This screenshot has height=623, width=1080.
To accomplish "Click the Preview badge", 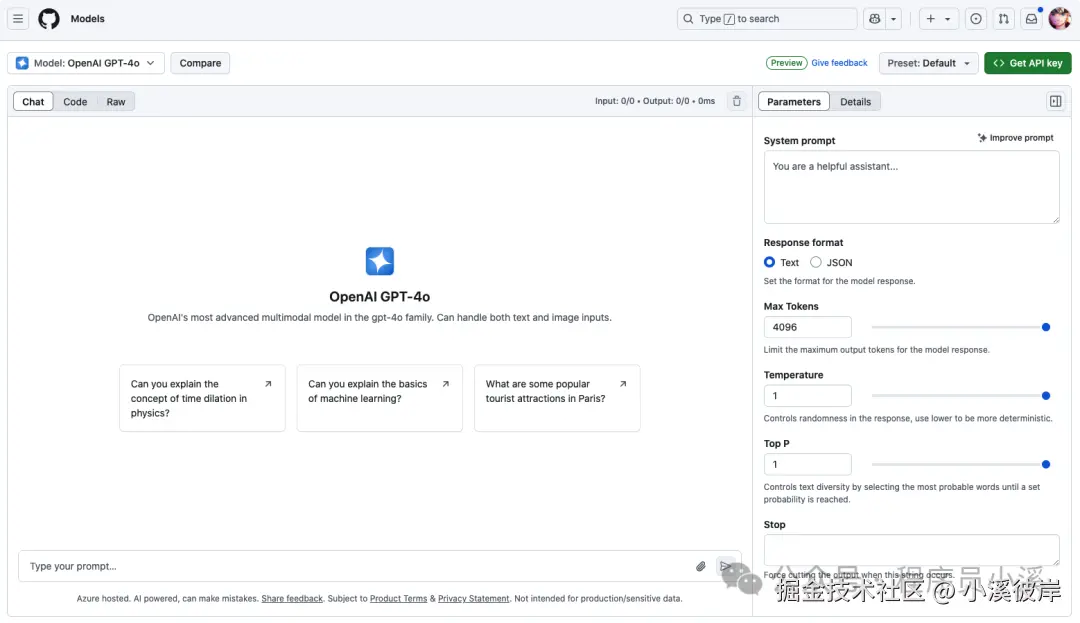I will point(787,63).
